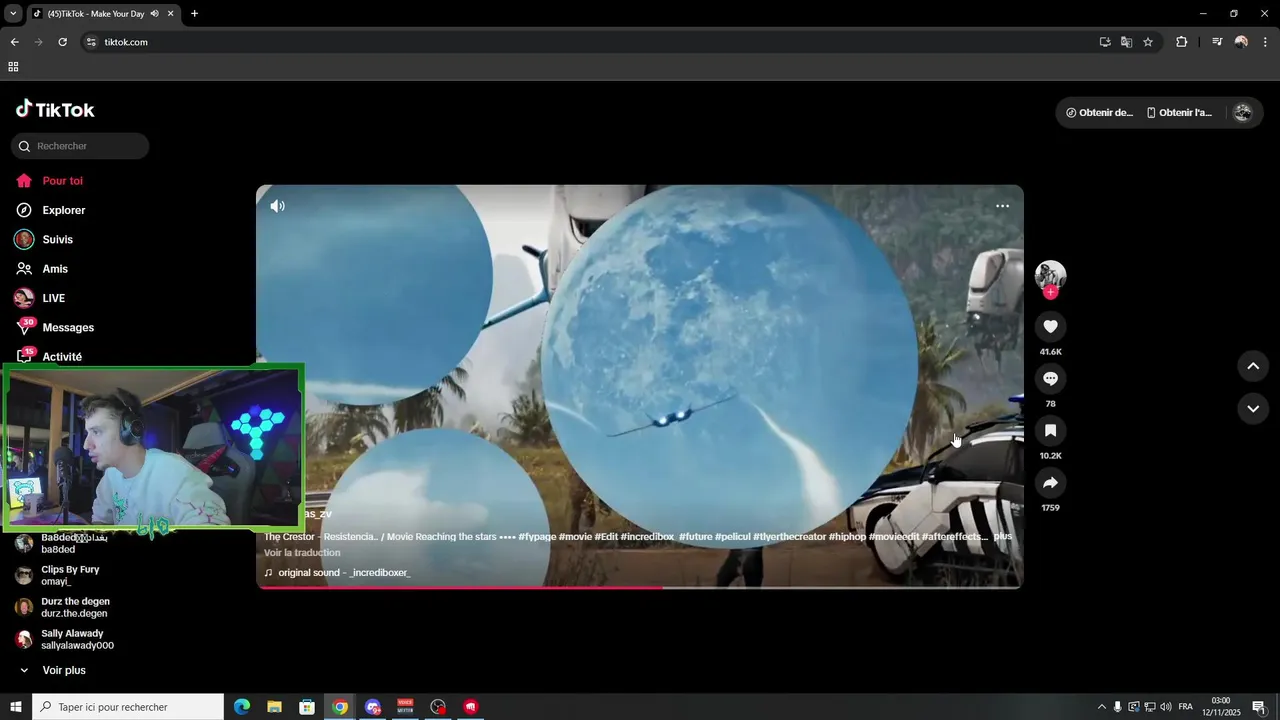Go back with Chrome back arrow

pyautogui.click(x=14, y=42)
